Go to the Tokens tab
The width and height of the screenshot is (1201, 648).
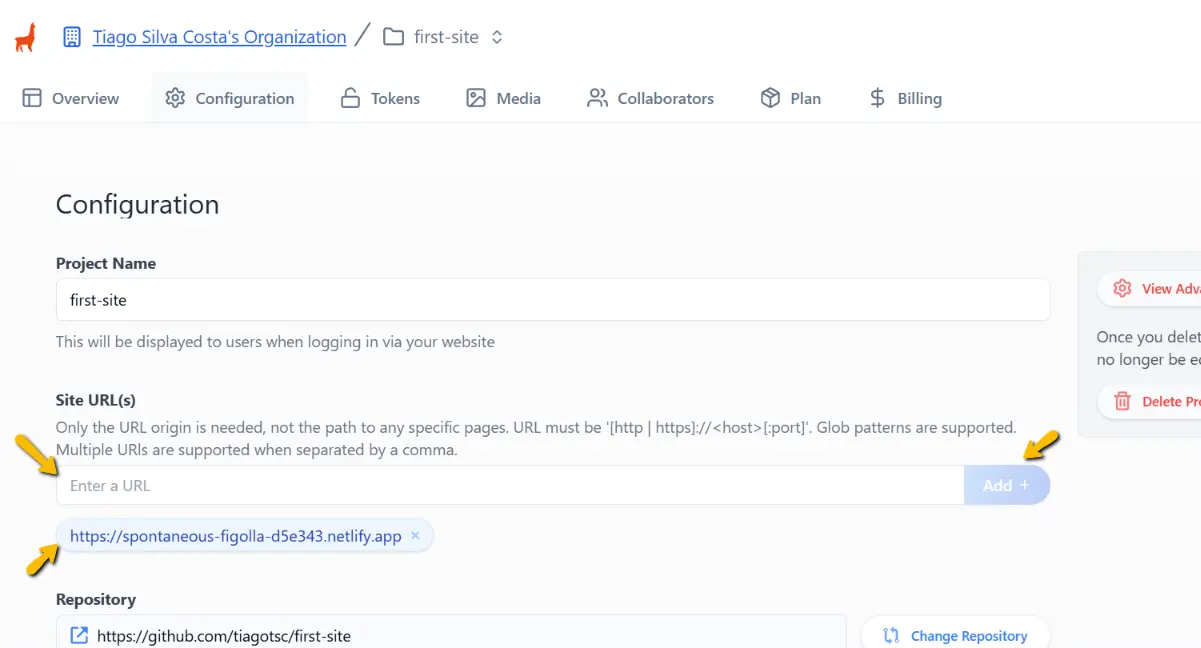pos(380,98)
